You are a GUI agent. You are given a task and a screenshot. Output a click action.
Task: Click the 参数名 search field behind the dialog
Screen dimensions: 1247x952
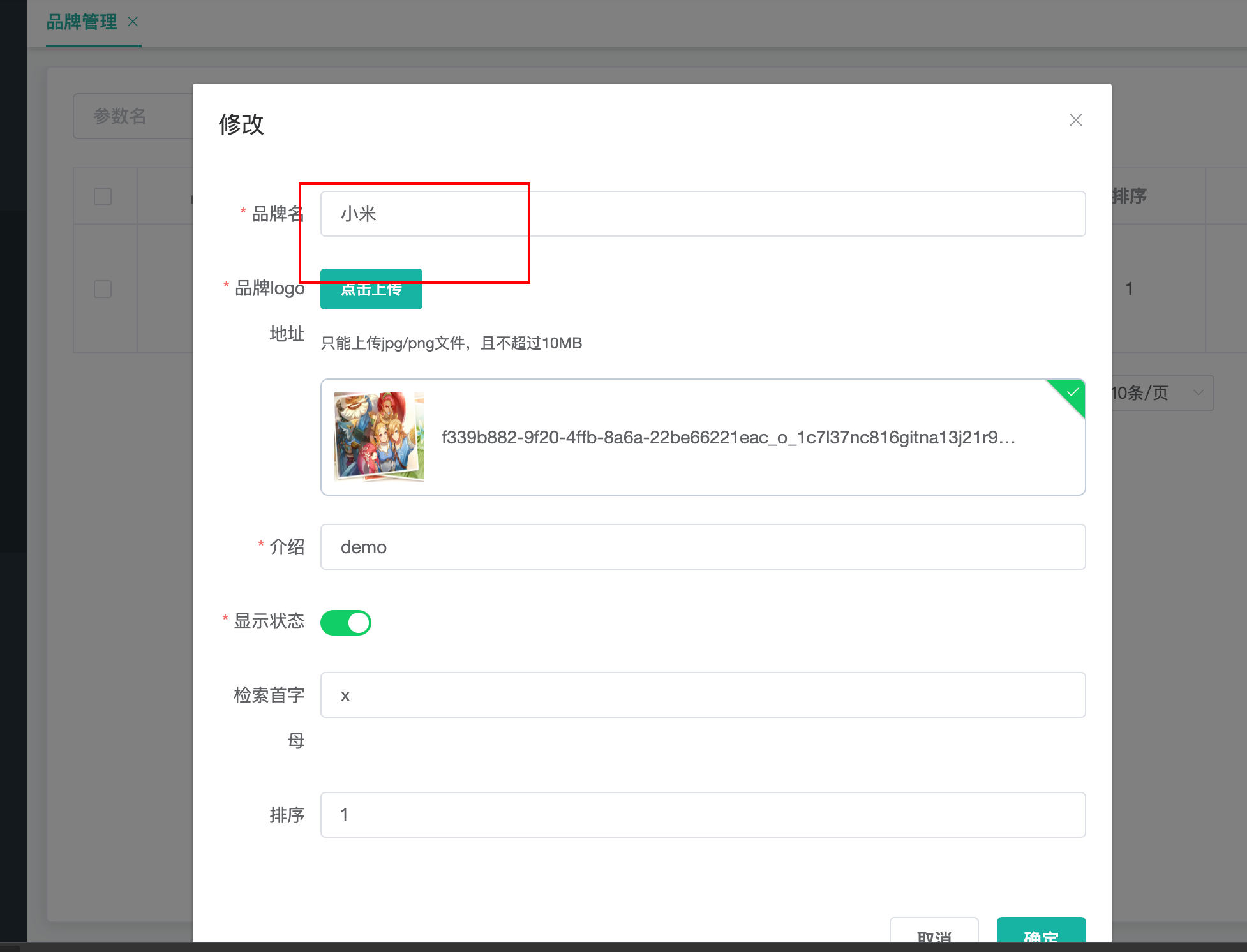133,116
